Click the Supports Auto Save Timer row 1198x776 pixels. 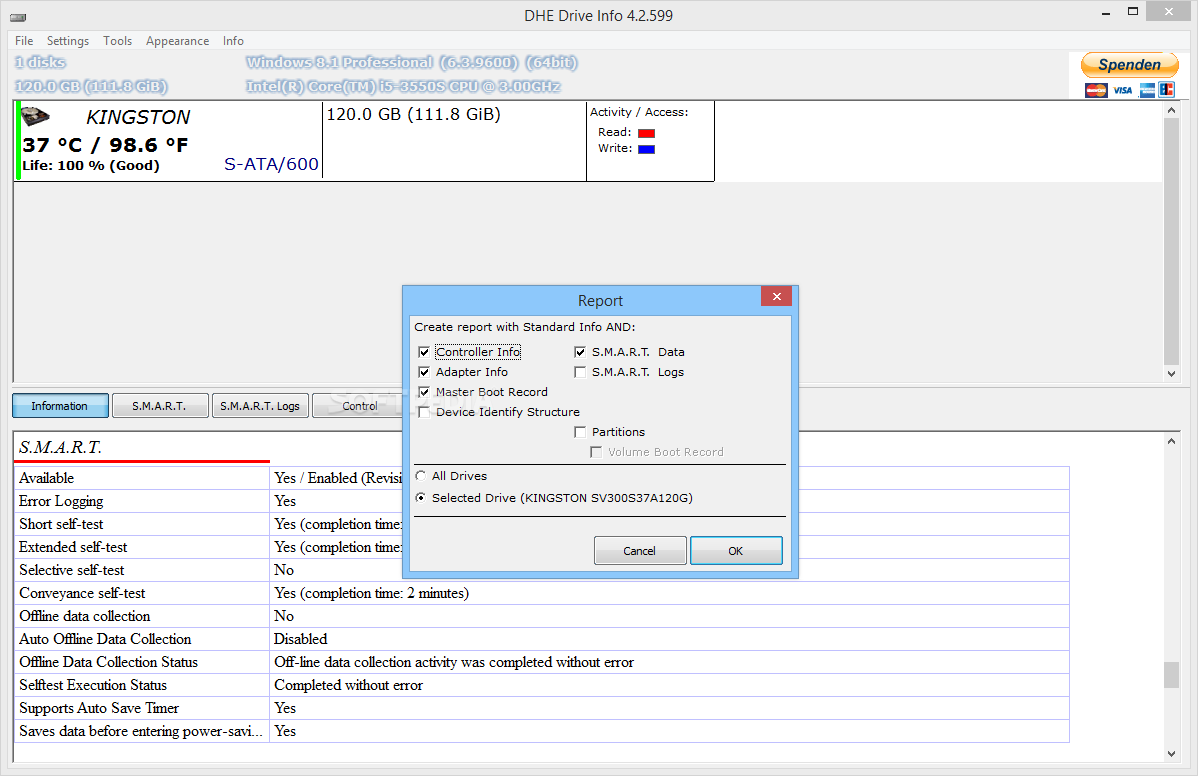[x=542, y=708]
